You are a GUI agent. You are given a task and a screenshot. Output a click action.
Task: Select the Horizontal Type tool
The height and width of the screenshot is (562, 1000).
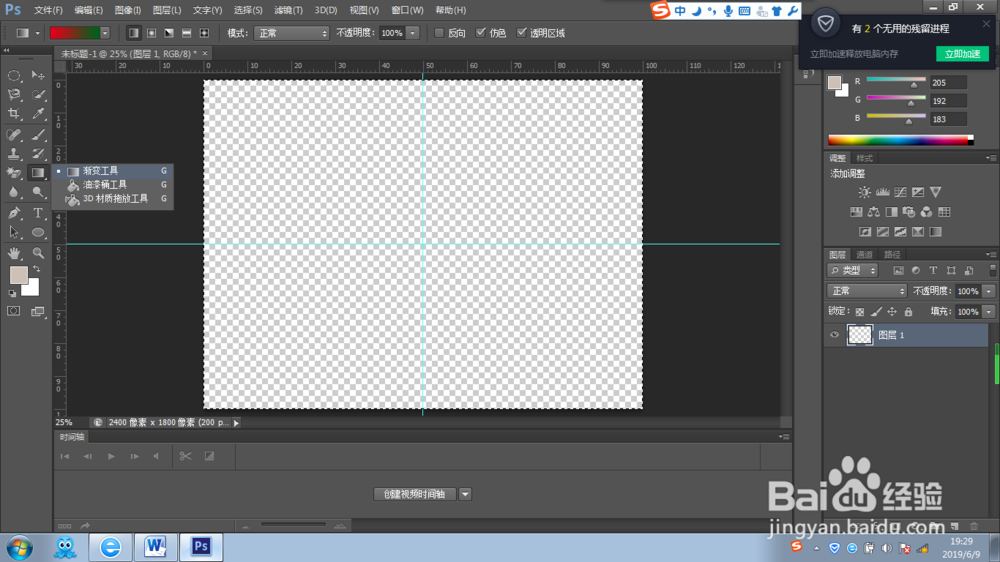pos(38,213)
